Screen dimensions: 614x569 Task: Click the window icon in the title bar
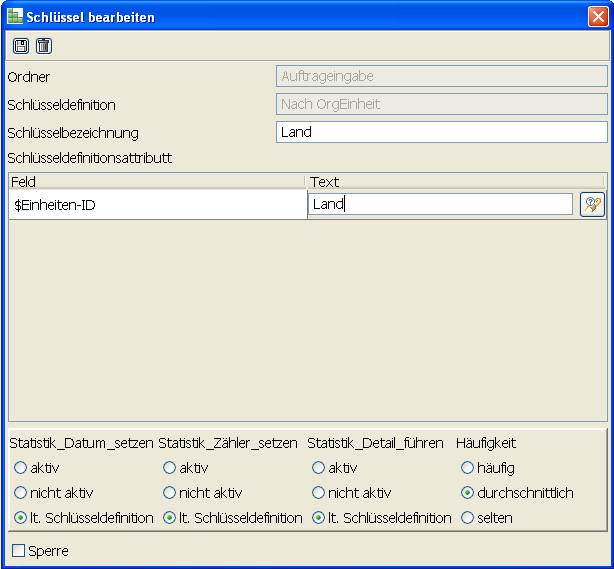(x=15, y=18)
